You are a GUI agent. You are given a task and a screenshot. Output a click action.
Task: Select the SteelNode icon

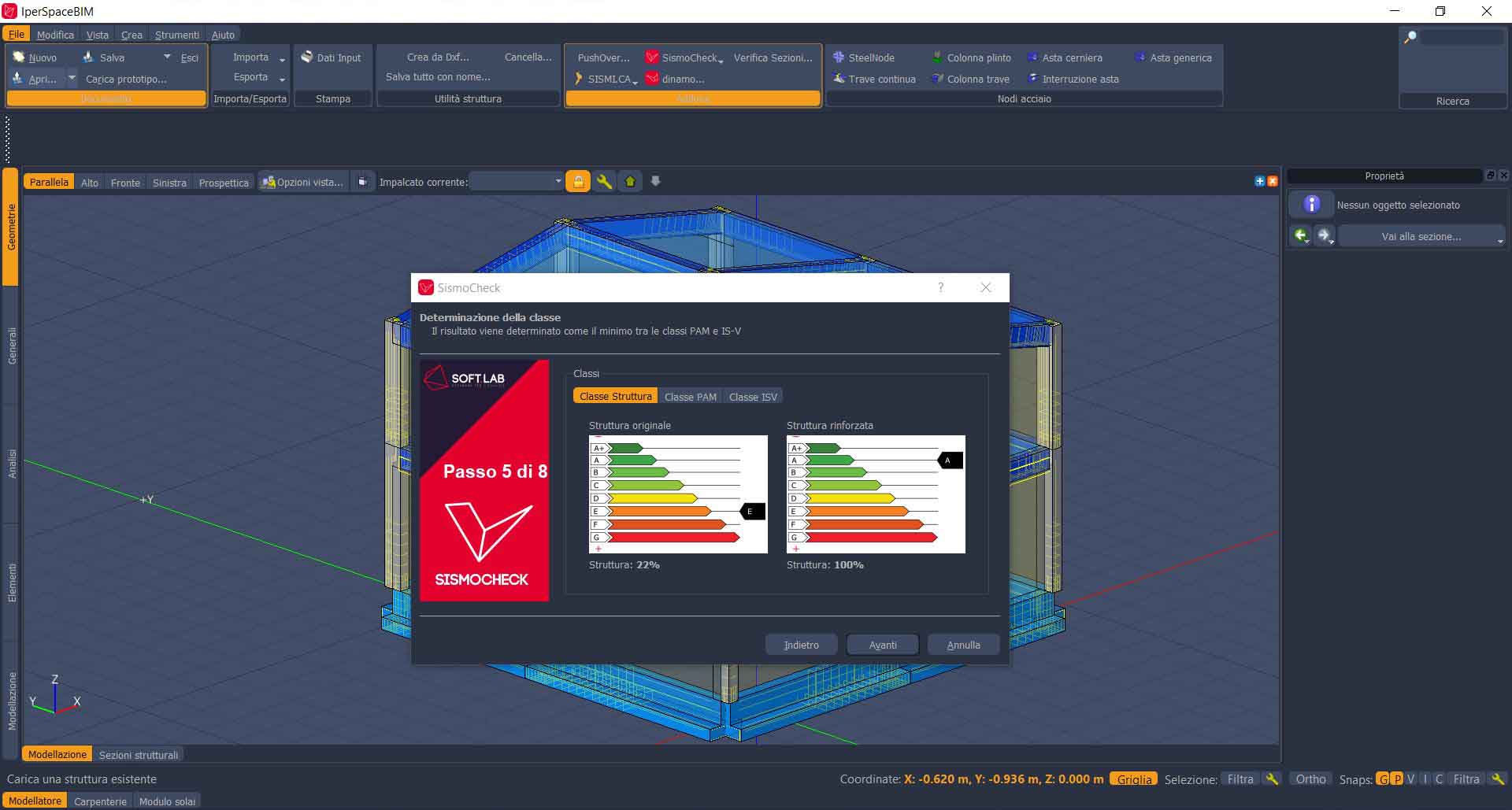[x=839, y=57]
